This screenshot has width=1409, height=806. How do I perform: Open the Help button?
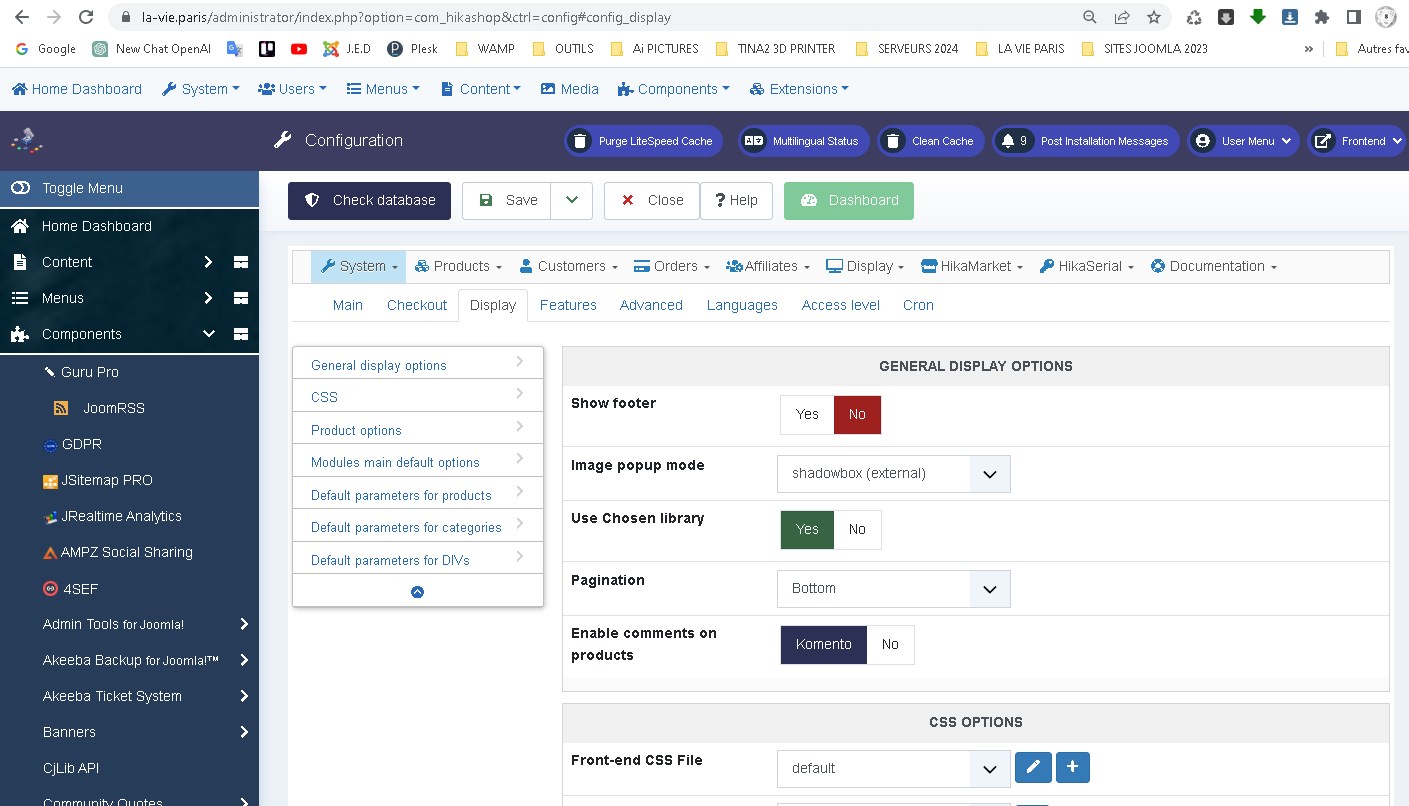736,200
